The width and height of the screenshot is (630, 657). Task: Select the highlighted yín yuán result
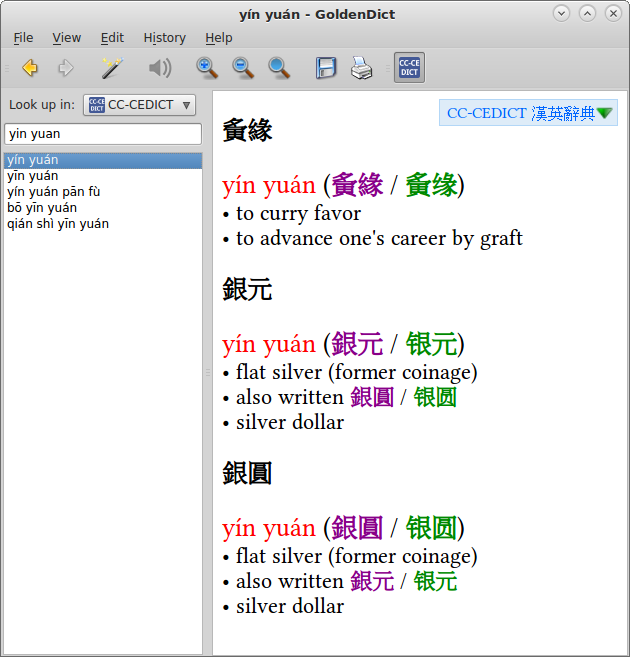click(103, 160)
